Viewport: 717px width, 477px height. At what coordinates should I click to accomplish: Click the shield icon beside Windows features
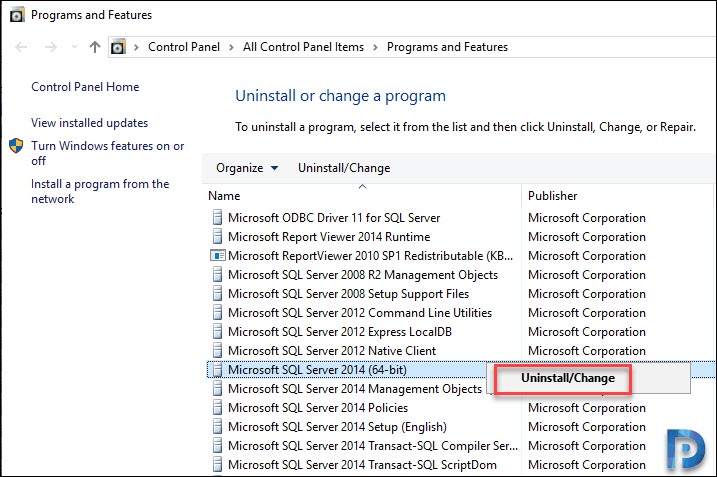(x=16, y=146)
